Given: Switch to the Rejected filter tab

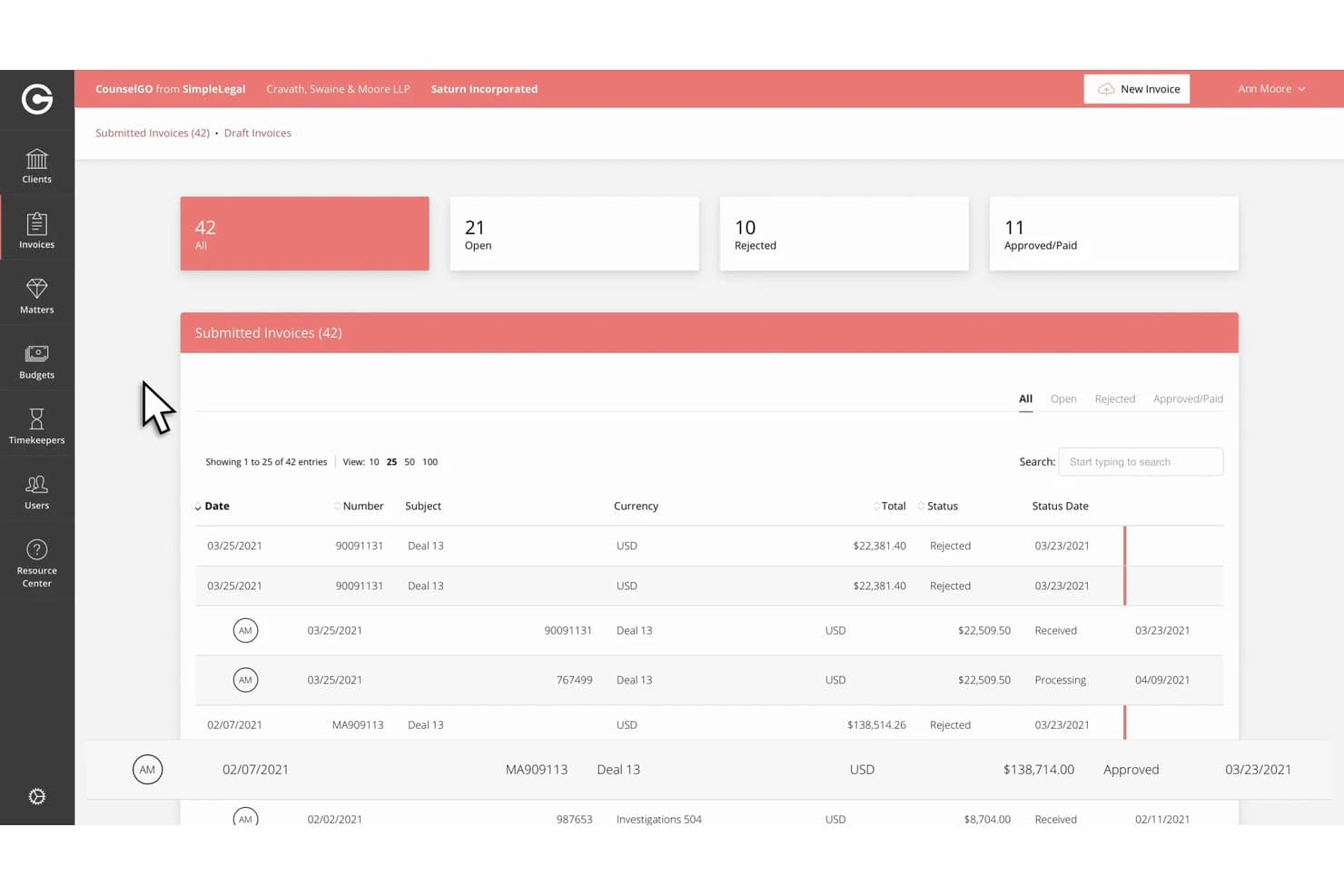Looking at the screenshot, I should [x=1115, y=399].
